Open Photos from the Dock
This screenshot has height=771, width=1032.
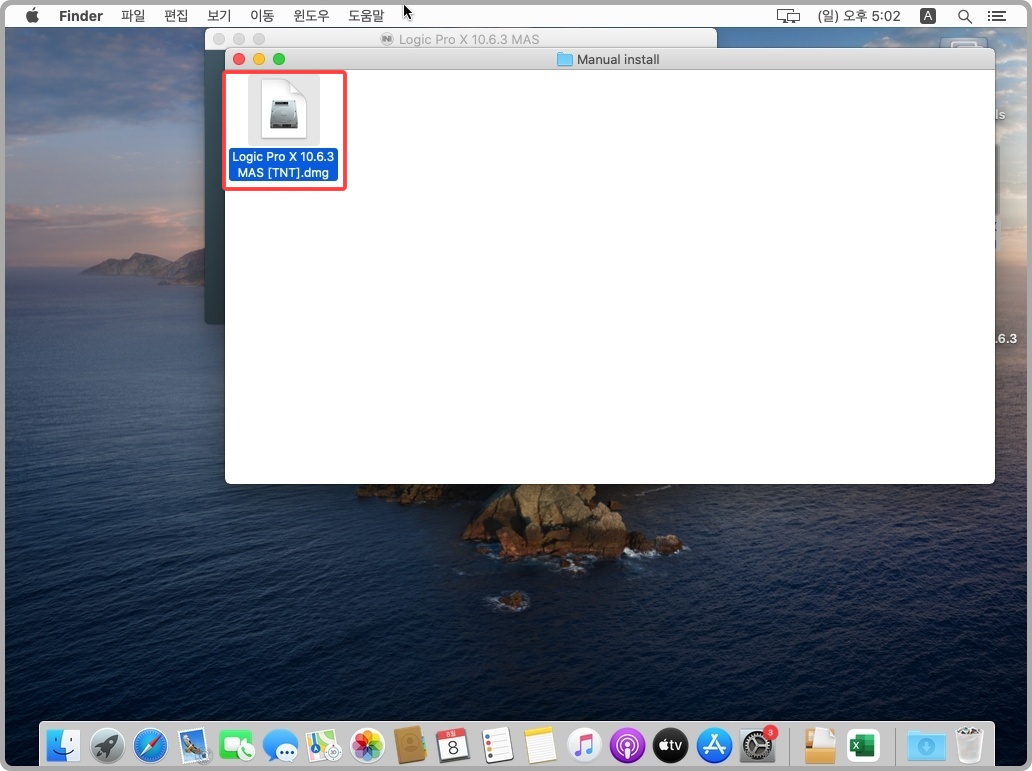[x=367, y=746]
